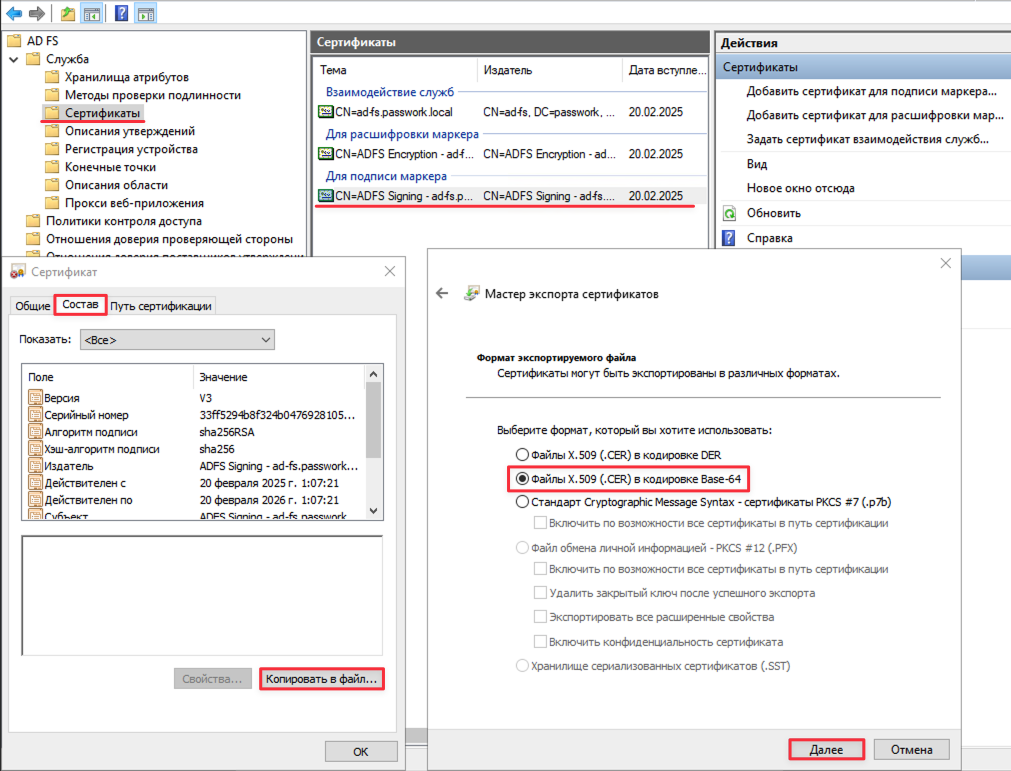Viewport: 1011px width, 771px height.
Task: Open Help using the blue question mark toolbar icon
Action: tap(120, 13)
